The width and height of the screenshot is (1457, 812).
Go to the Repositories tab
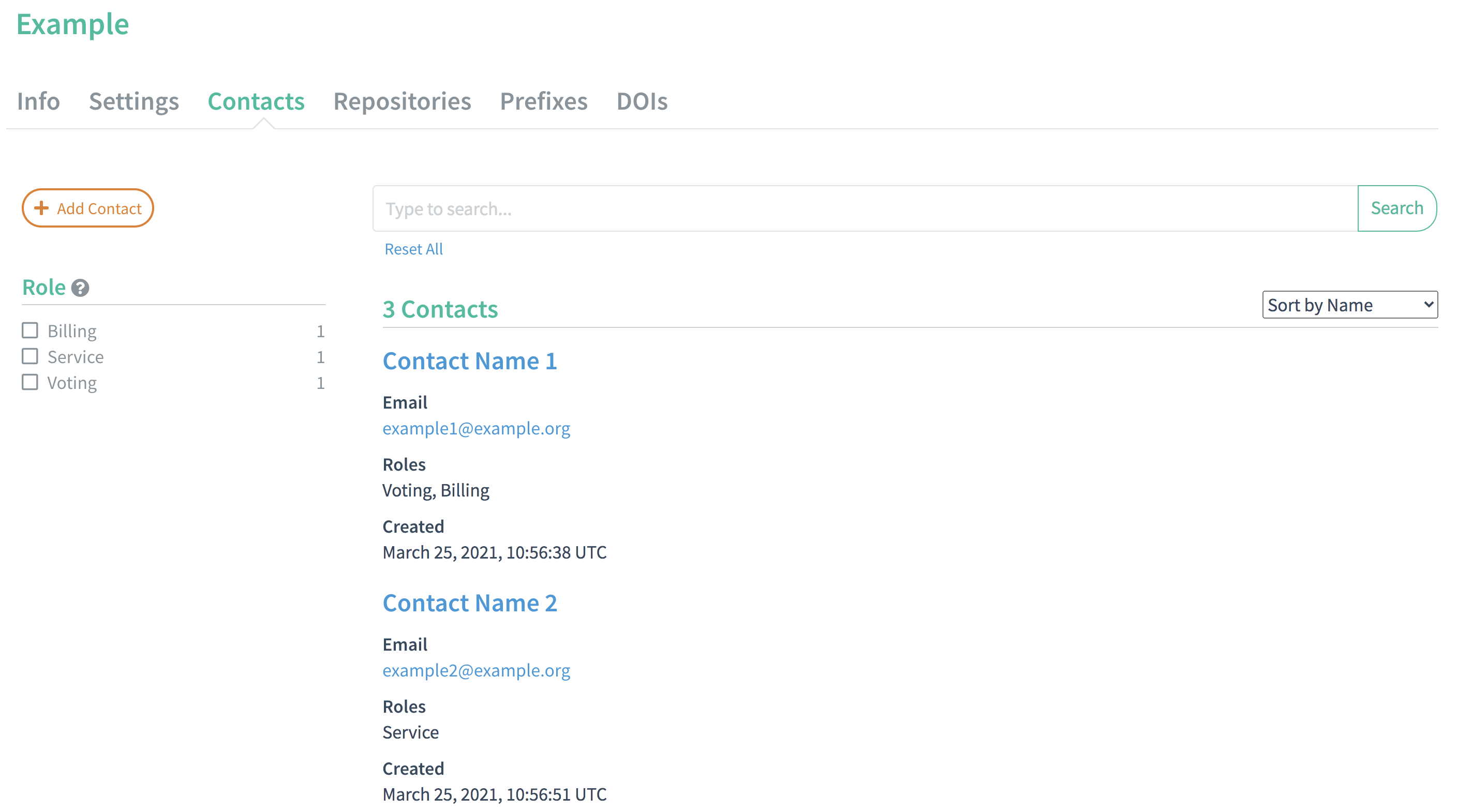[402, 102]
